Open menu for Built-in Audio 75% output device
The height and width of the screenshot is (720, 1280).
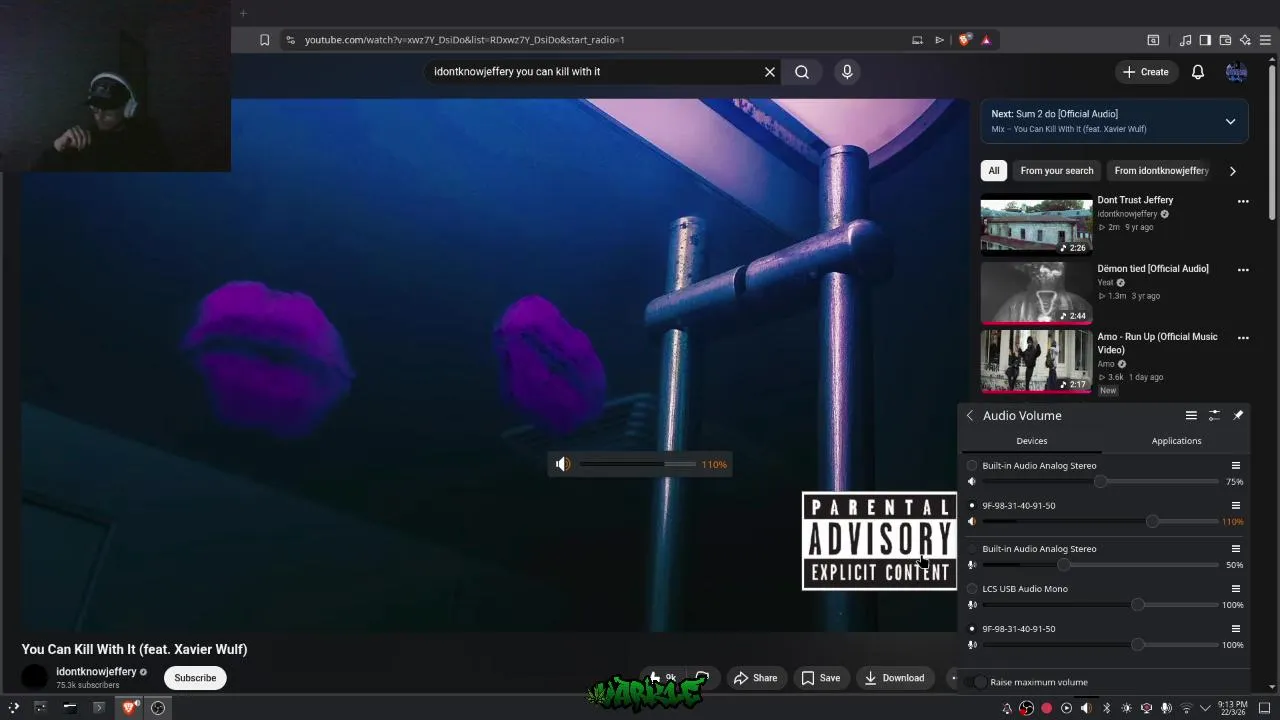point(1236,466)
